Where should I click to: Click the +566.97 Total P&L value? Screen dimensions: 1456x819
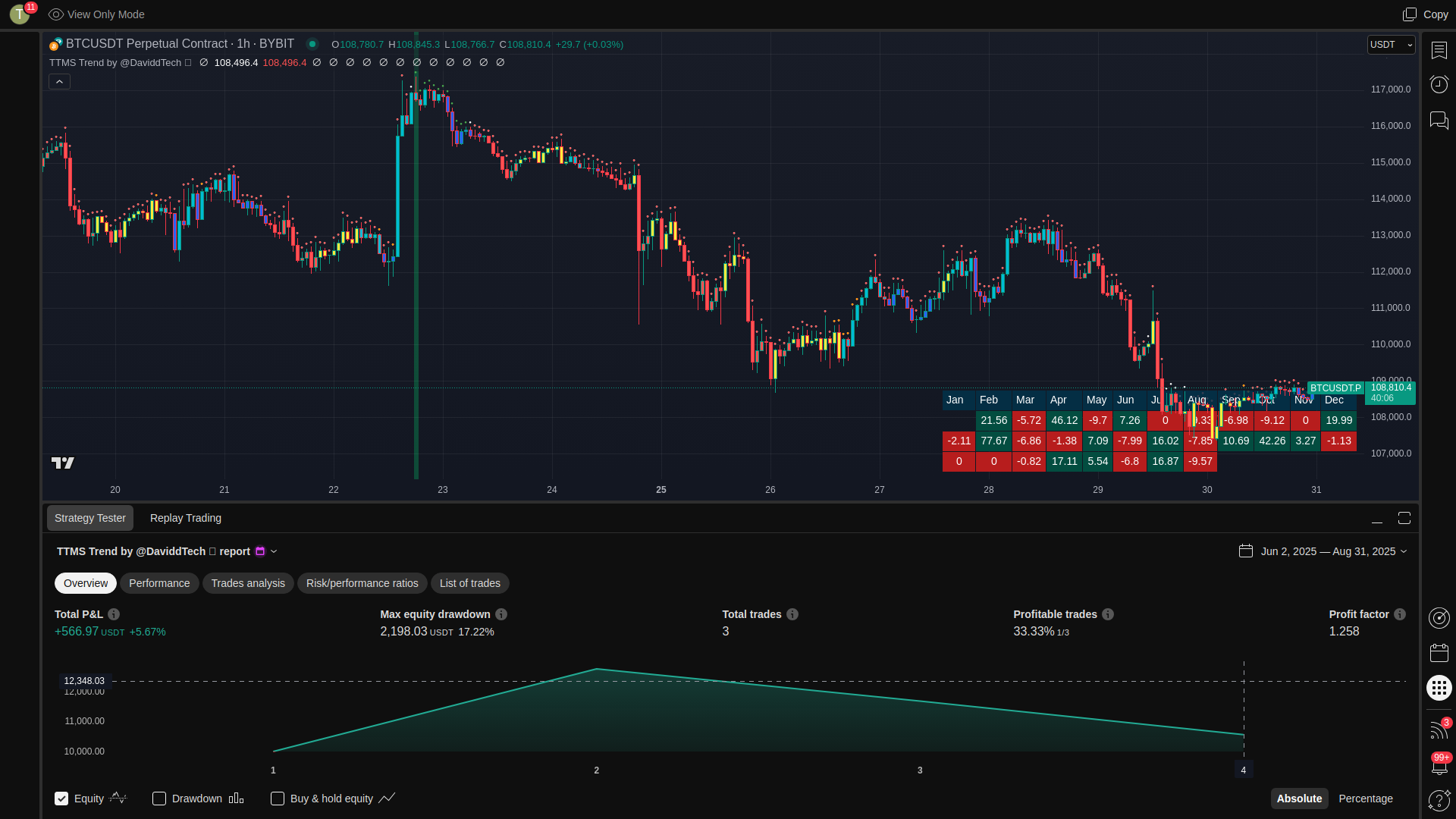tap(77, 632)
